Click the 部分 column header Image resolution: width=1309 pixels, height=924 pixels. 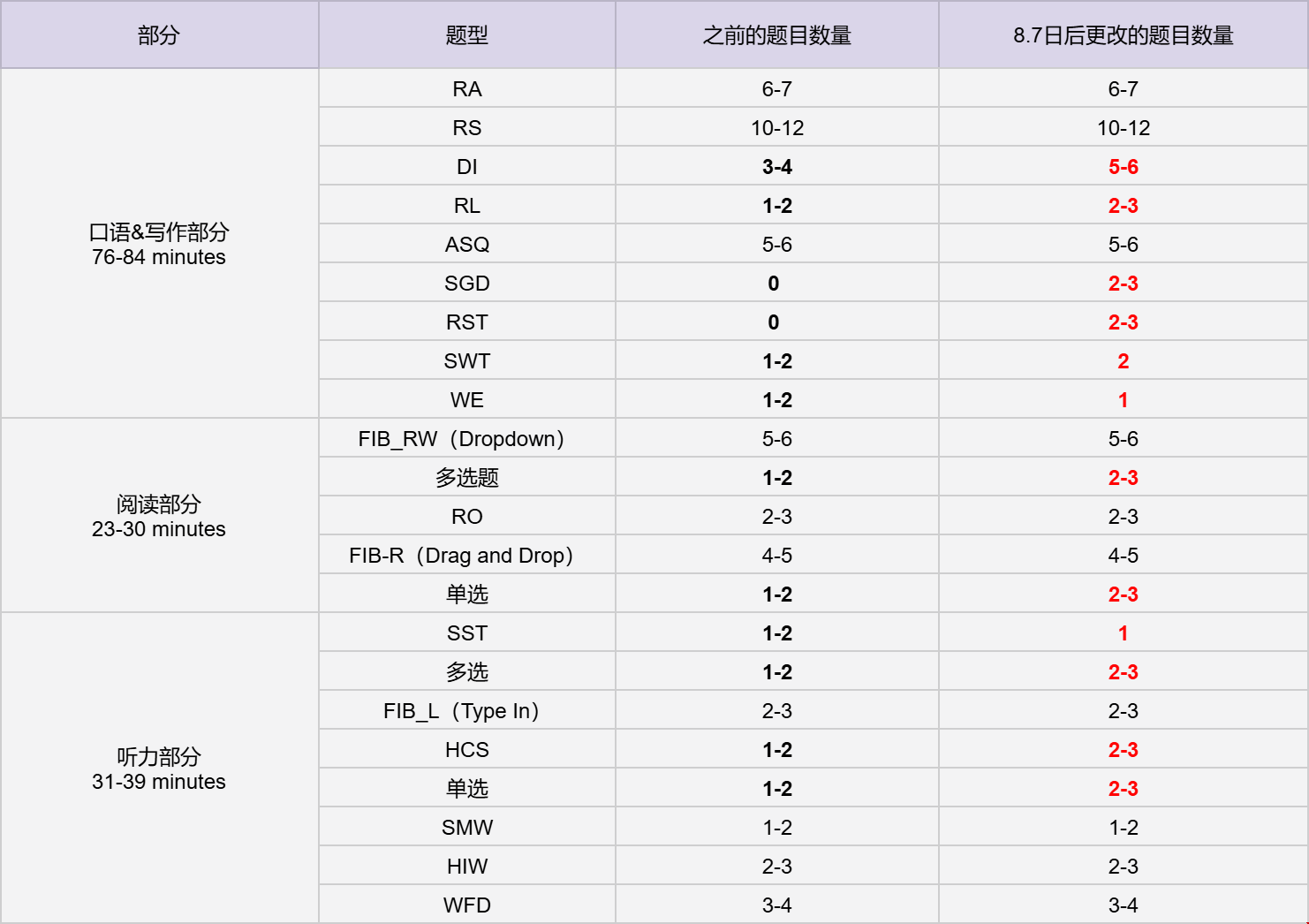coord(159,35)
